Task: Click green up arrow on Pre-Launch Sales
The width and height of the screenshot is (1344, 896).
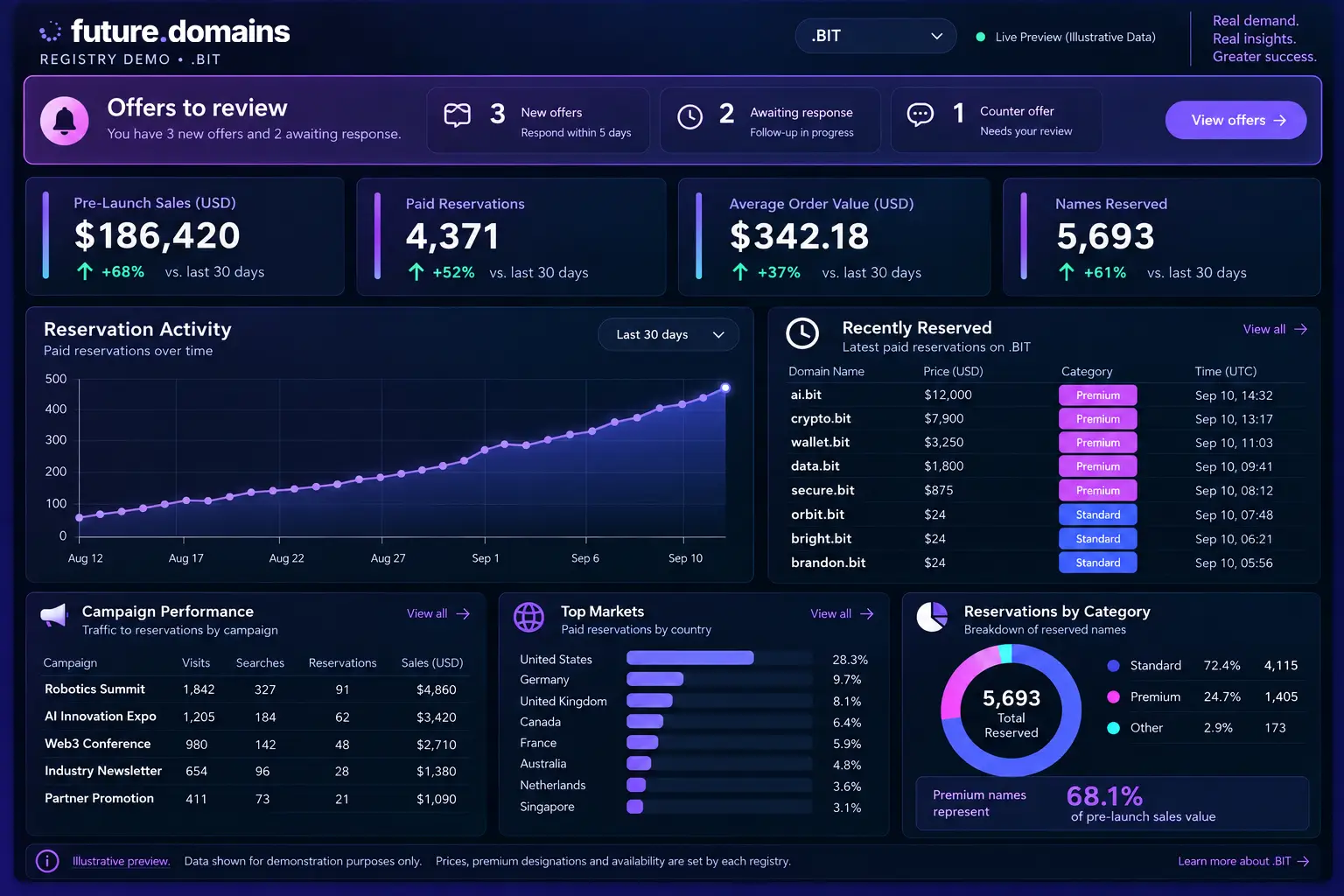Action: click(x=85, y=271)
